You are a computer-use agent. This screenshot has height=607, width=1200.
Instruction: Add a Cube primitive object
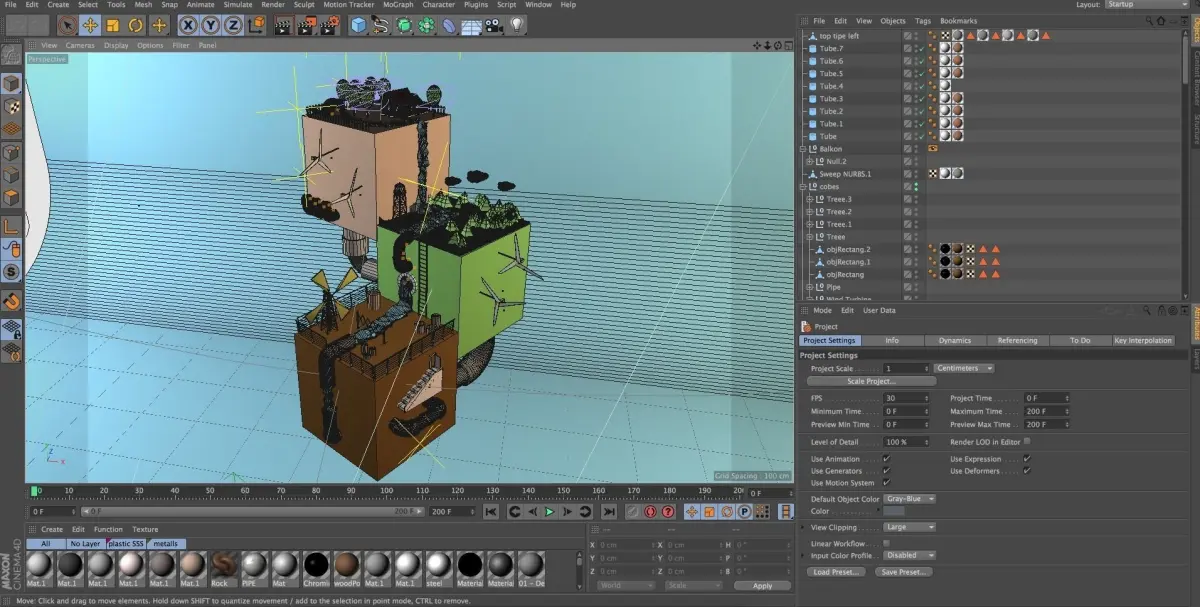pyautogui.click(x=358, y=25)
